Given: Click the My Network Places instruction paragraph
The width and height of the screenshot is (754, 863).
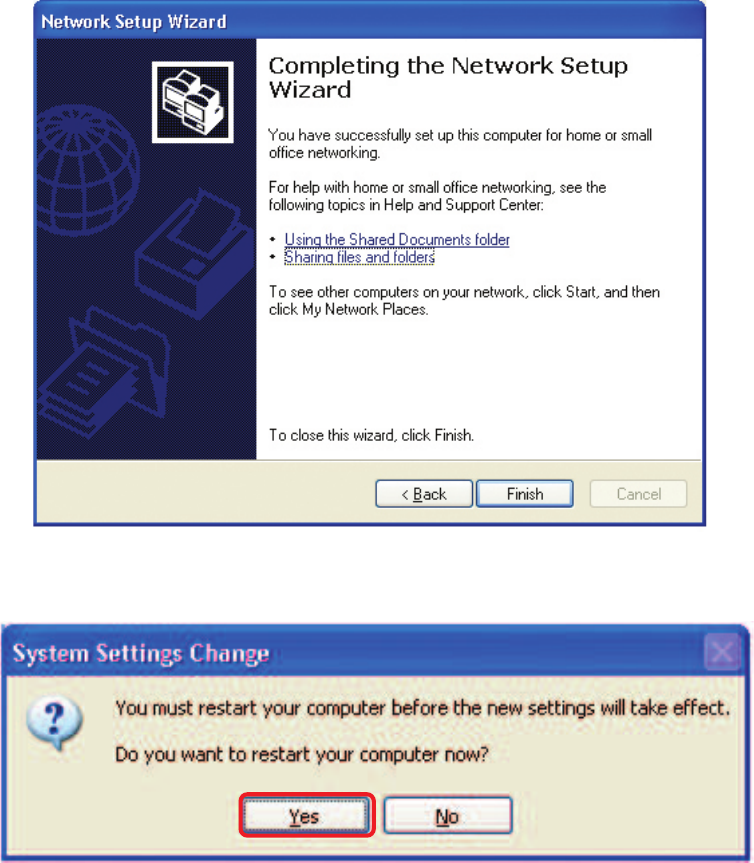Looking at the screenshot, I should 464,301.
